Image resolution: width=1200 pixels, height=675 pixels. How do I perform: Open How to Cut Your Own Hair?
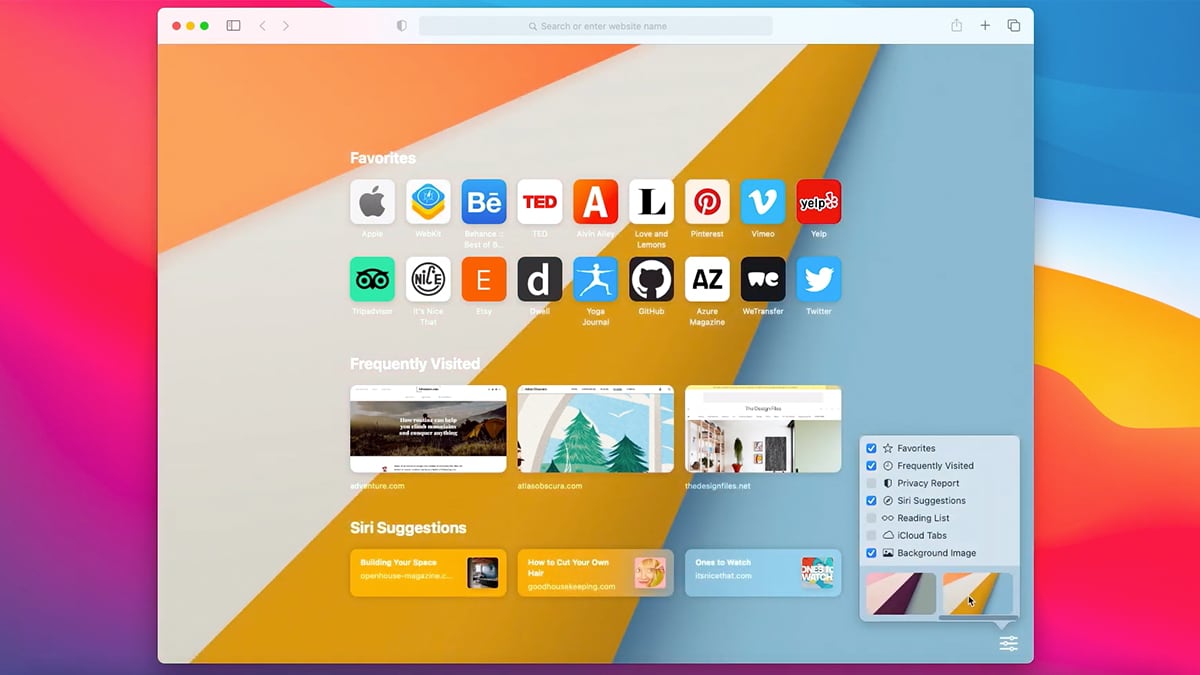(596, 573)
